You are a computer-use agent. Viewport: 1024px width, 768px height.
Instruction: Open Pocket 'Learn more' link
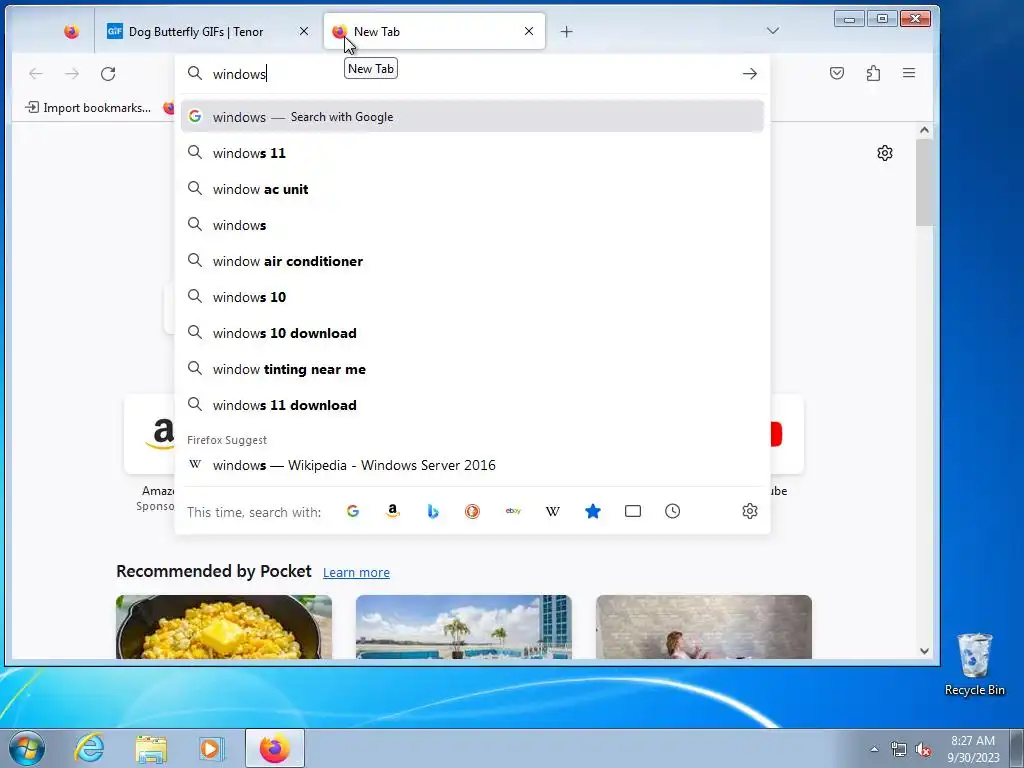356,573
